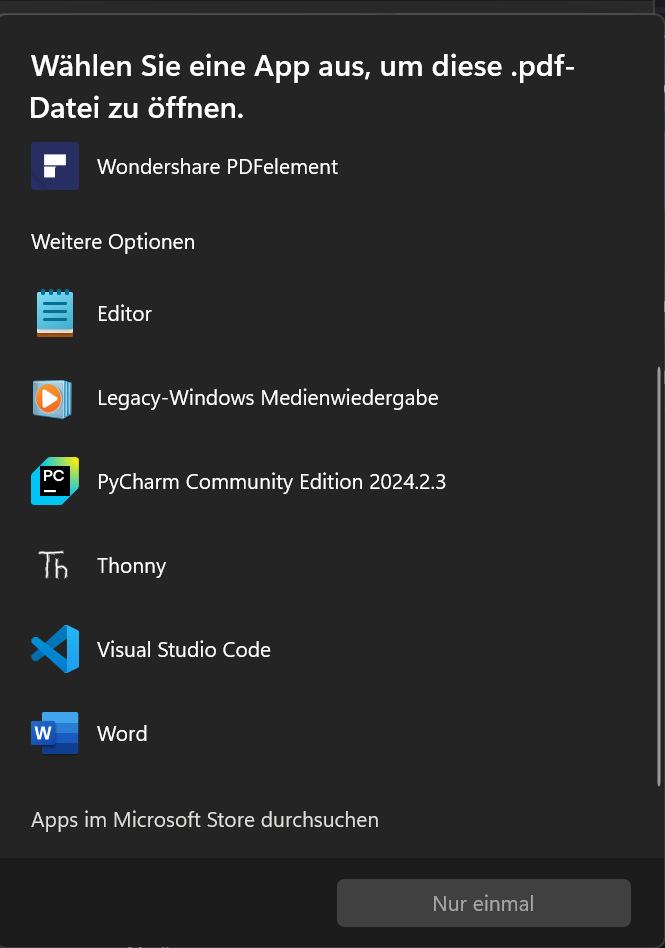Click the Word application icon
This screenshot has width=665, height=948.
55,733
